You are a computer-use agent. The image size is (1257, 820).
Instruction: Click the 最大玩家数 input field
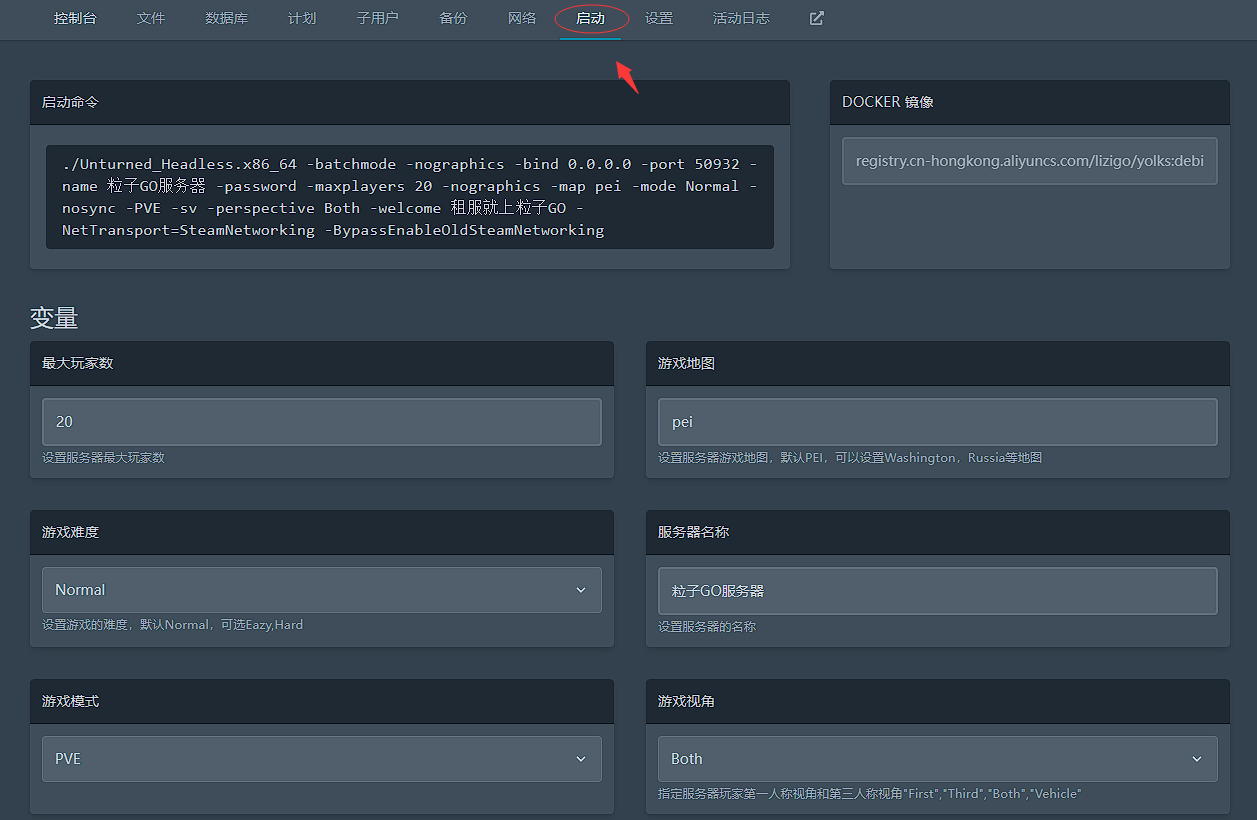[x=322, y=422]
